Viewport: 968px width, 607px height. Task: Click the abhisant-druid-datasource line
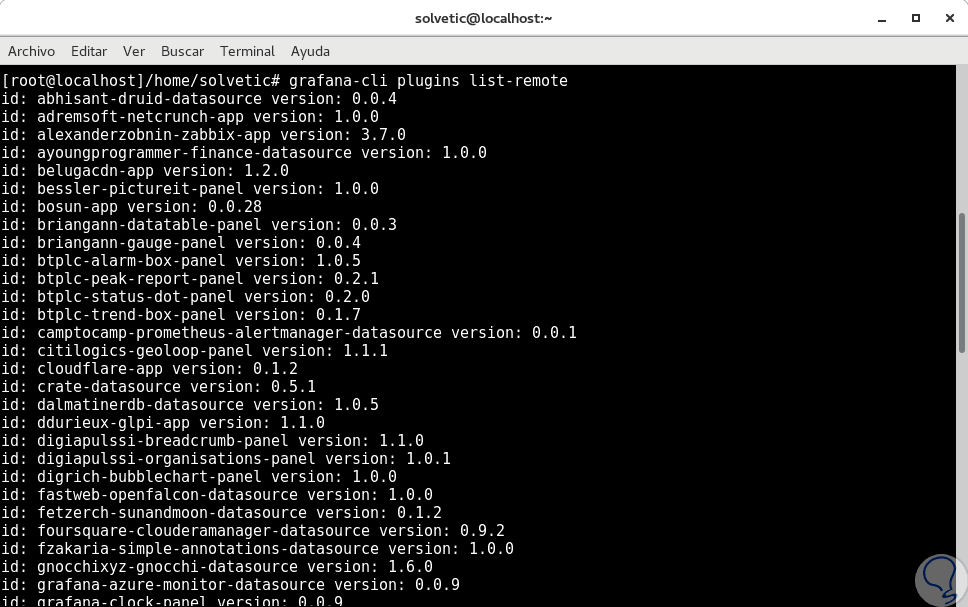pos(199,99)
